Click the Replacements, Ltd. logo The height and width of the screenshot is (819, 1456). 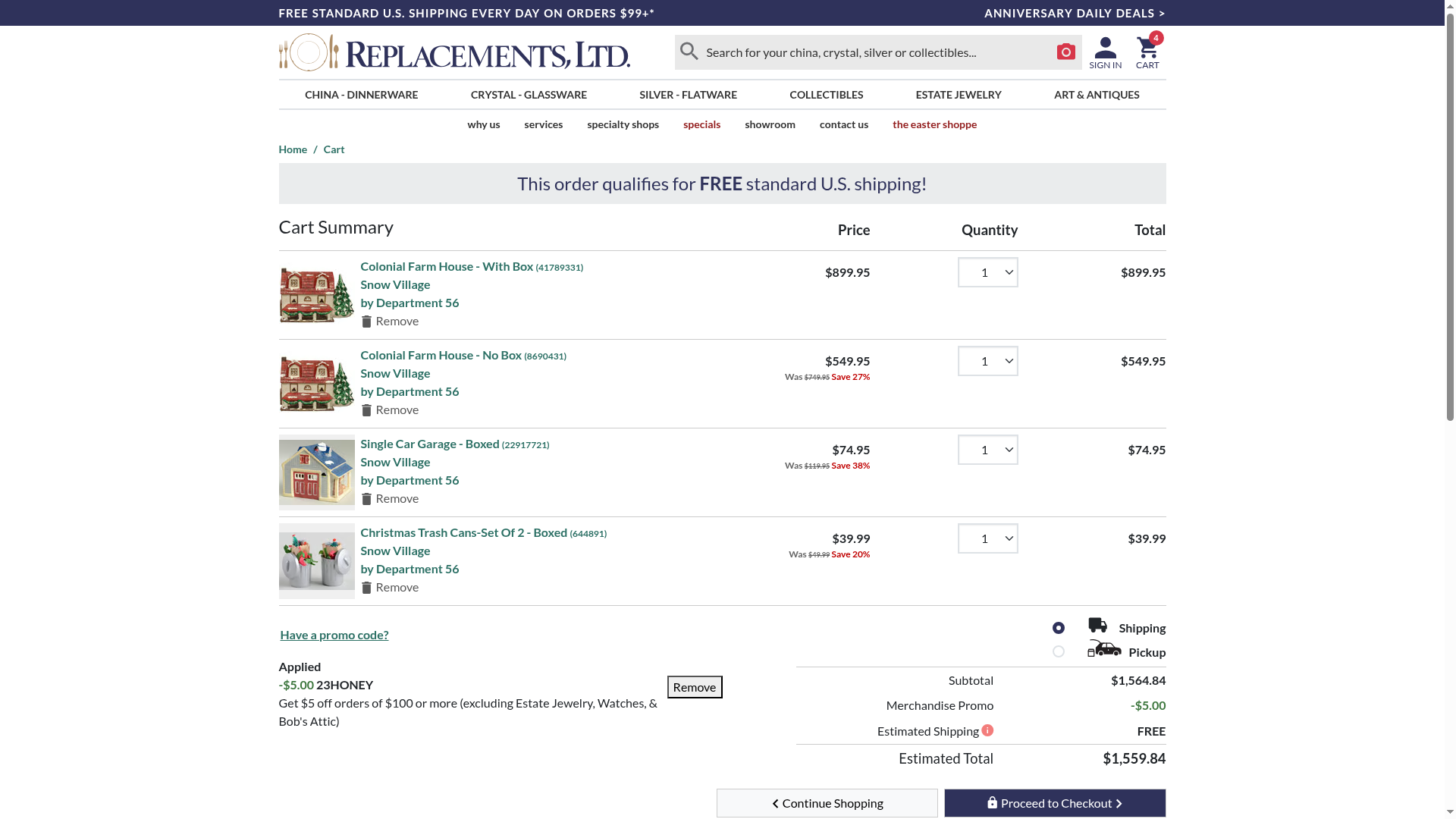[x=454, y=52]
